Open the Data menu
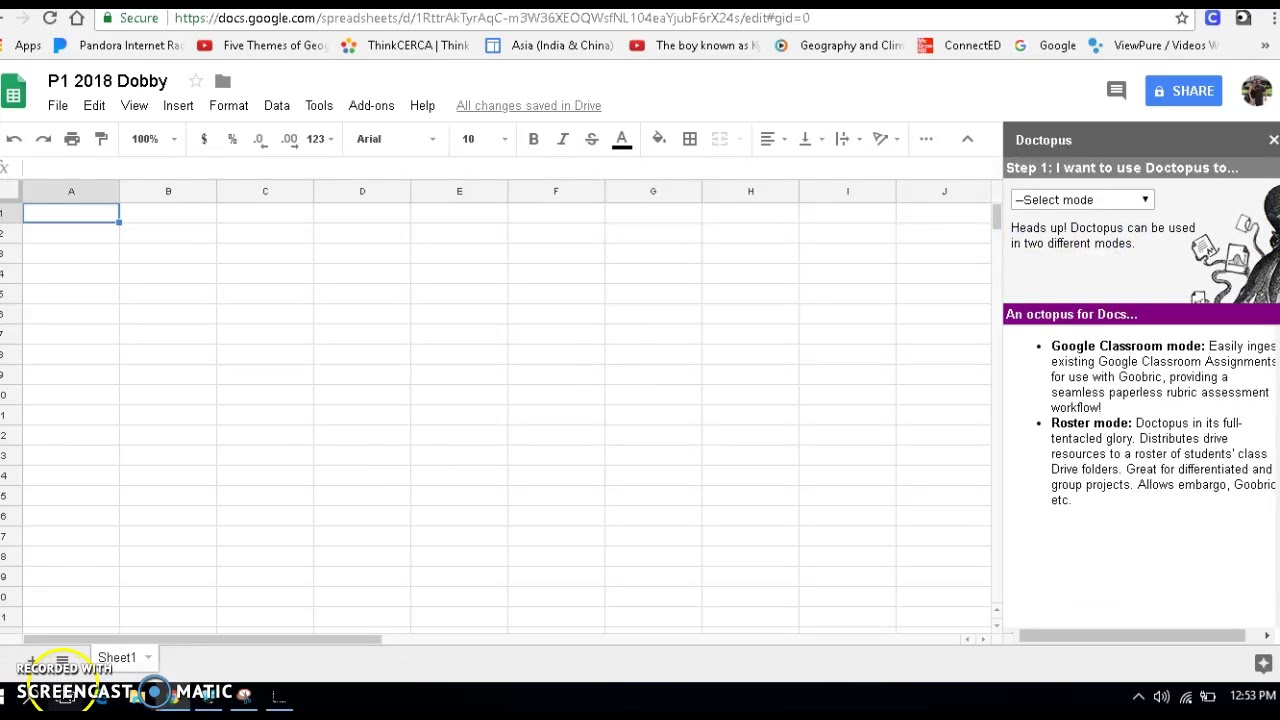This screenshot has height=720, width=1280. [277, 105]
